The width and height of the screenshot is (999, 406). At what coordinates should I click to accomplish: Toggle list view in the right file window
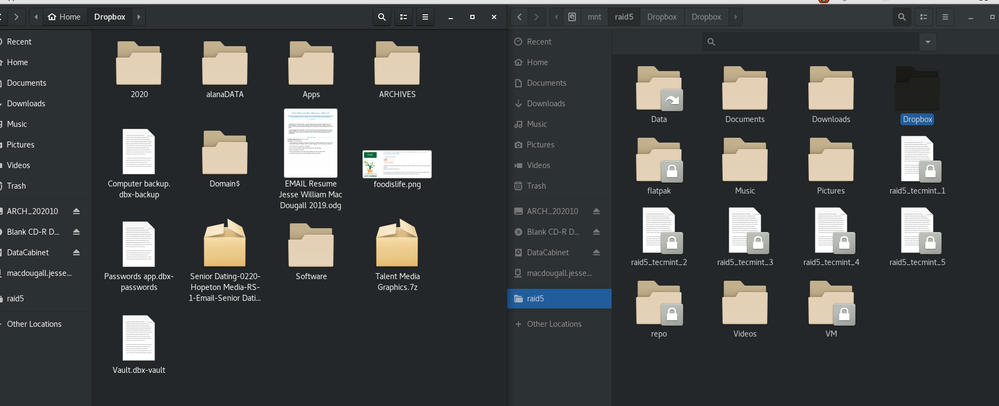click(x=924, y=17)
